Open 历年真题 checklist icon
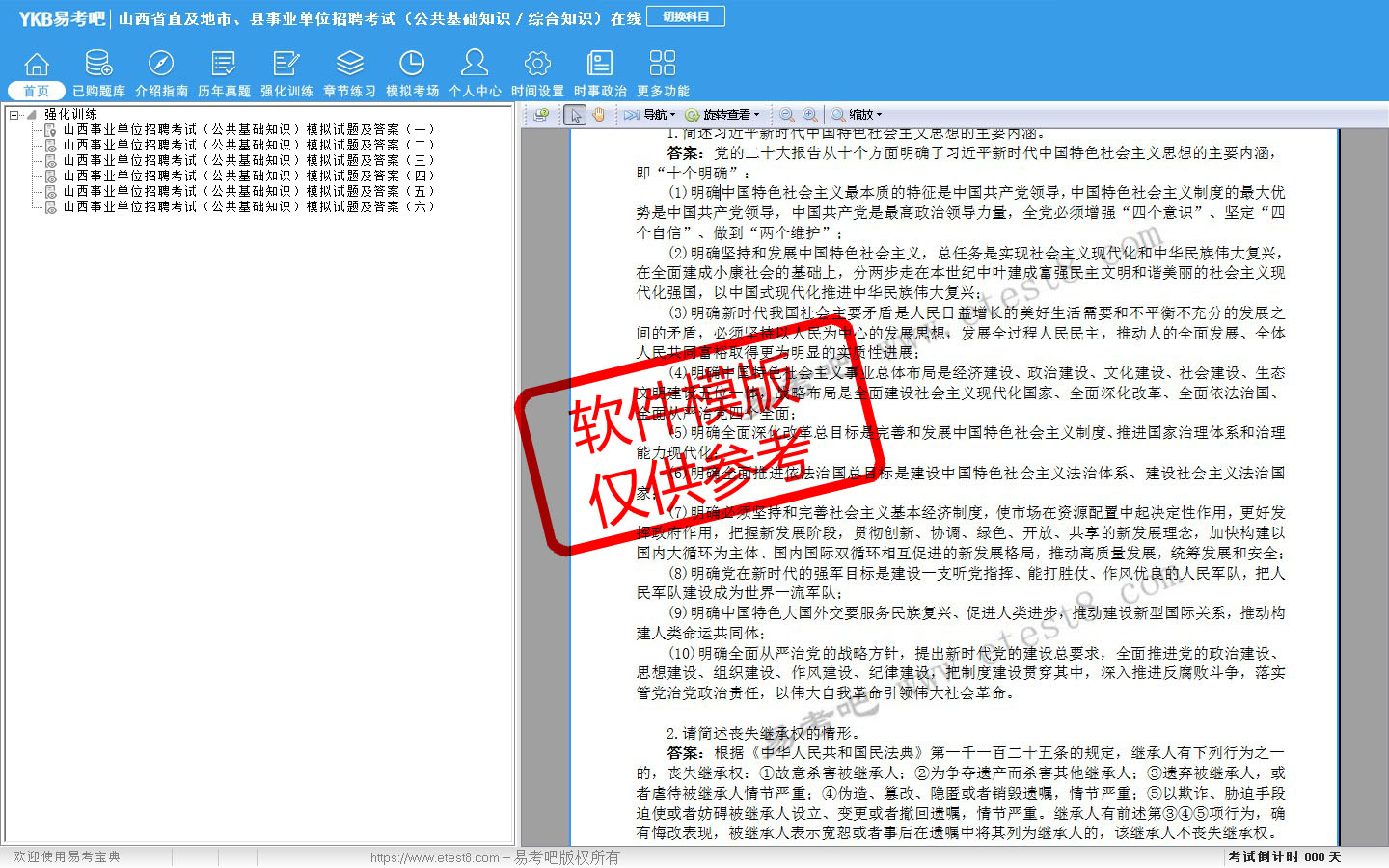 coord(224,64)
